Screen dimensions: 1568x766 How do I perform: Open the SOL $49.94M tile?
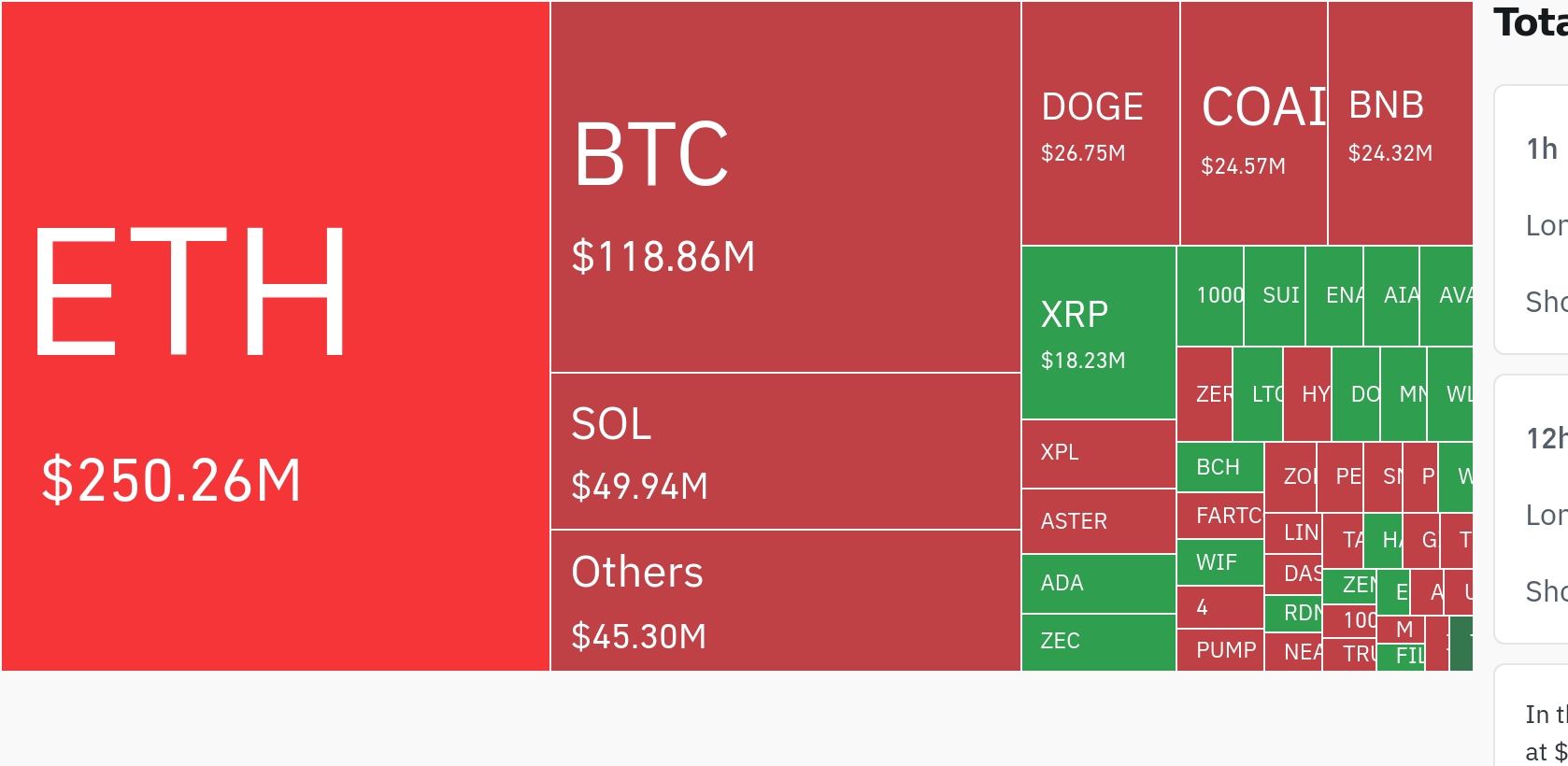tap(785, 451)
